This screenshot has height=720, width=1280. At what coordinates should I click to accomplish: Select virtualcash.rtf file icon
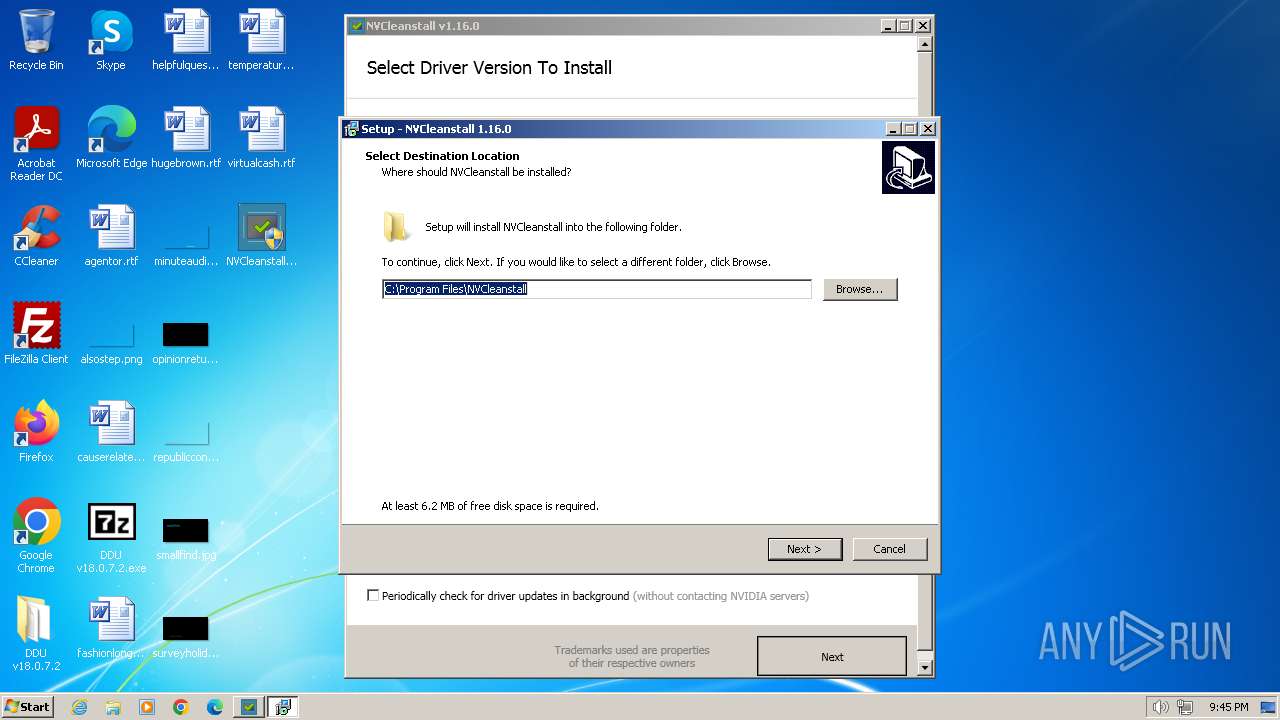click(x=261, y=138)
